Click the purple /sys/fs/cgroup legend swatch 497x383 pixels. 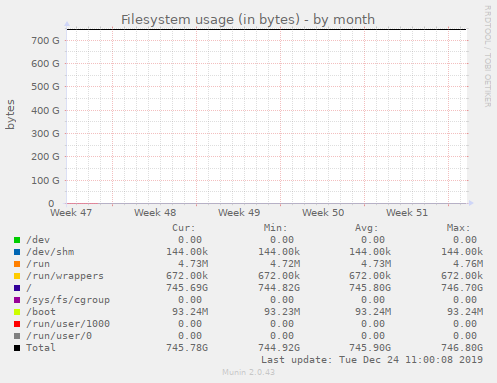pos(17,300)
